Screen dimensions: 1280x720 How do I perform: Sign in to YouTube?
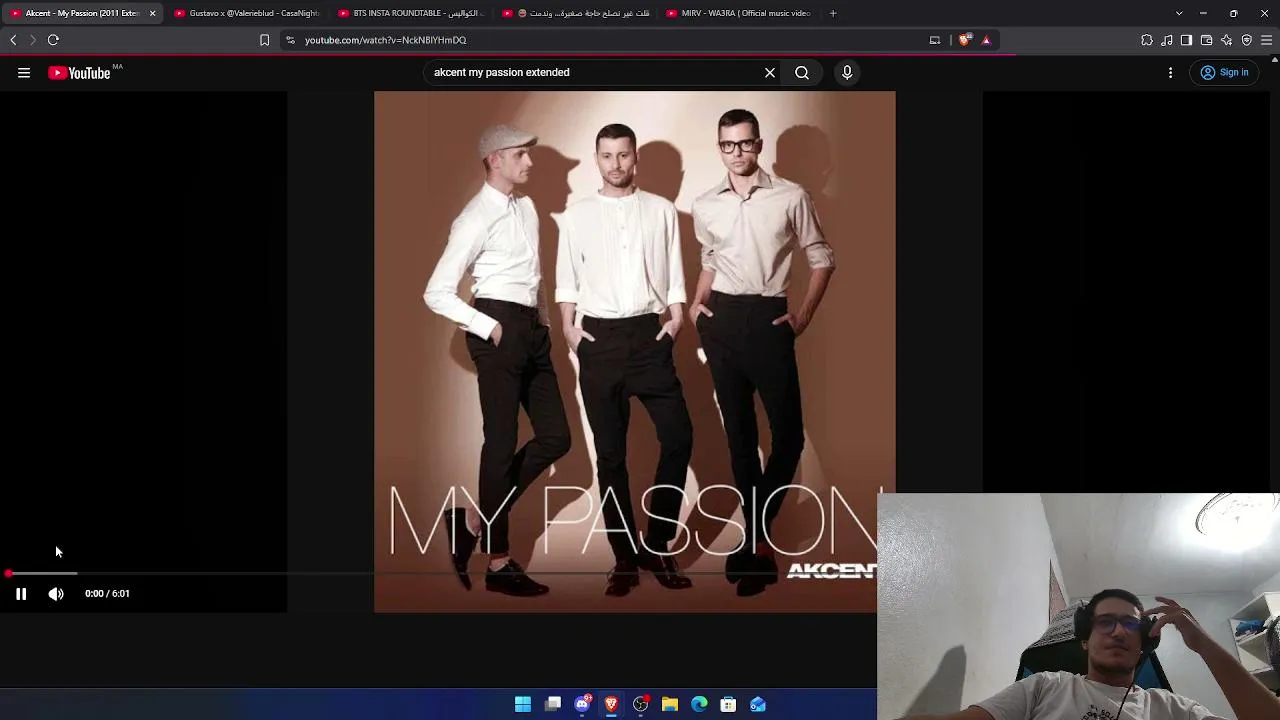(x=1225, y=72)
